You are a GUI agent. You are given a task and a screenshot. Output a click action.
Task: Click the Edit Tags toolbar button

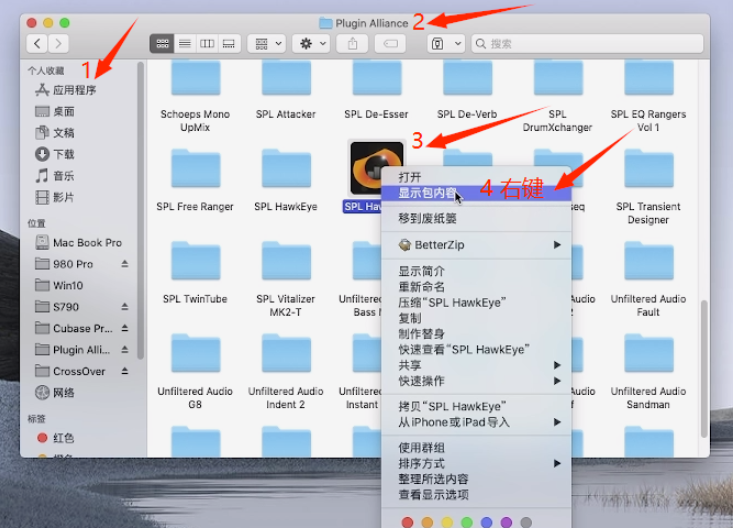click(x=390, y=43)
